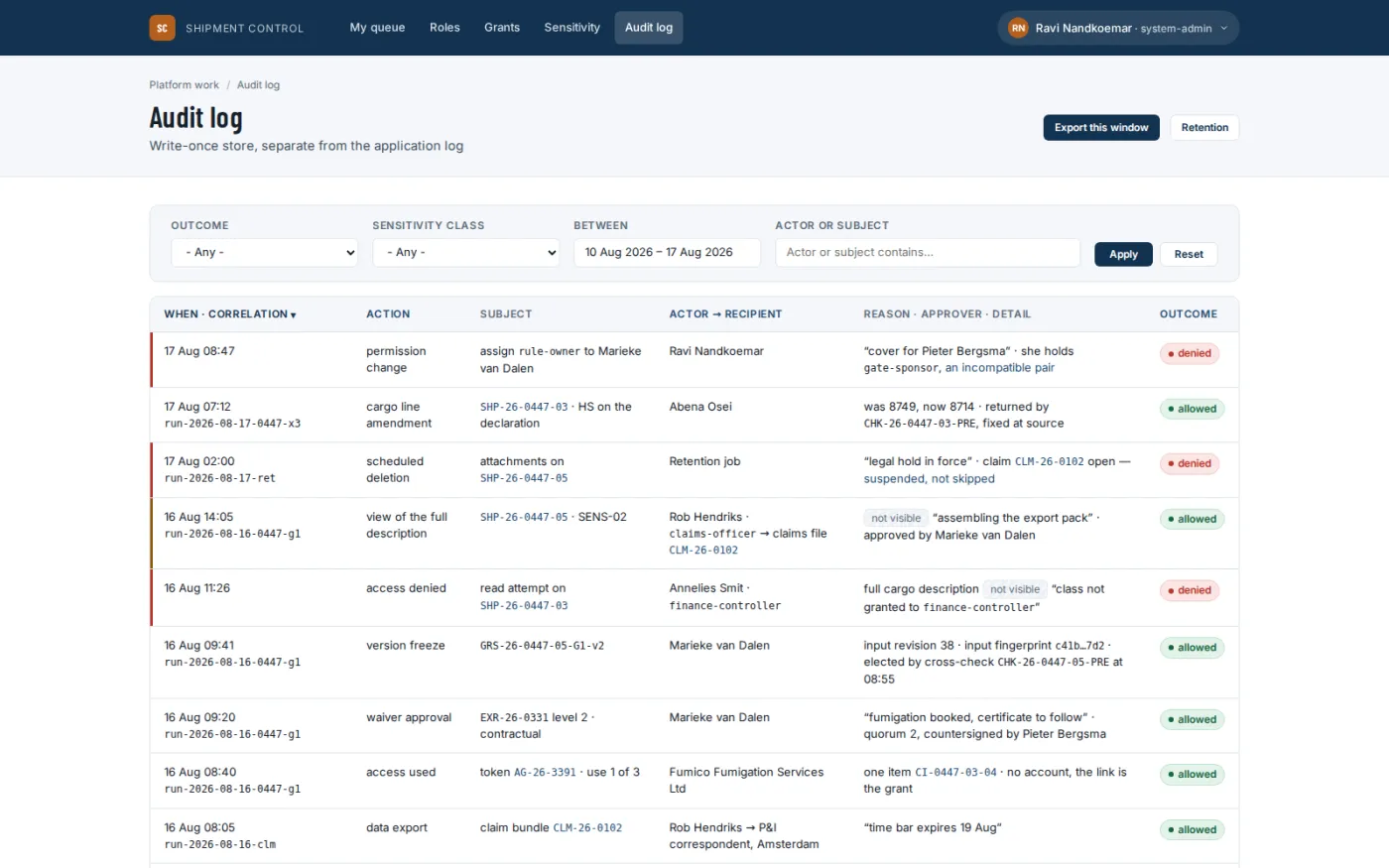This screenshot has height=868, width=1389.
Task: Open SHP-26-0447-03 link in cargo line amendment row
Action: tap(524, 407)
